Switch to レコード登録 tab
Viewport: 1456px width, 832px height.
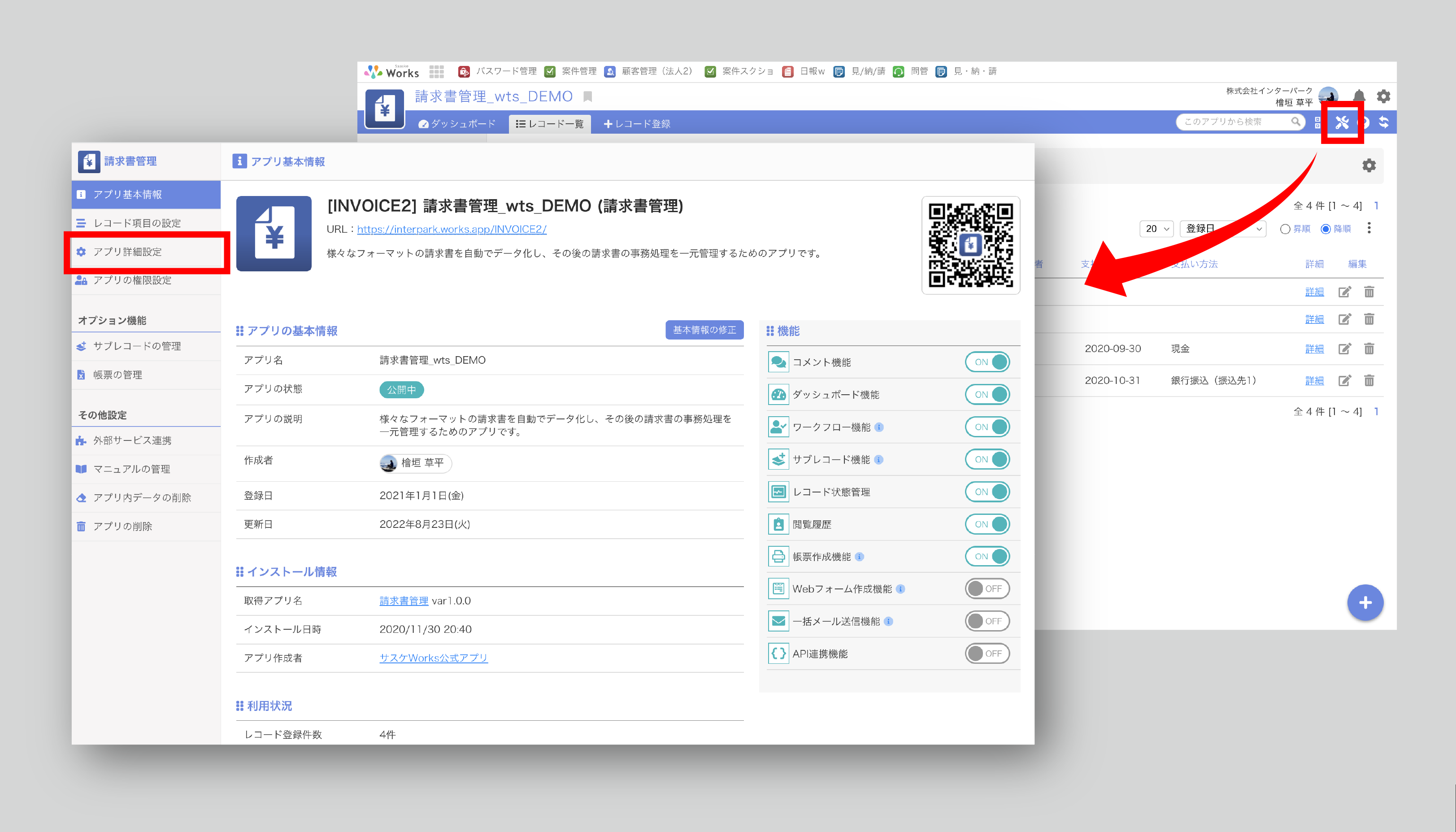click(x=637, y=124)
